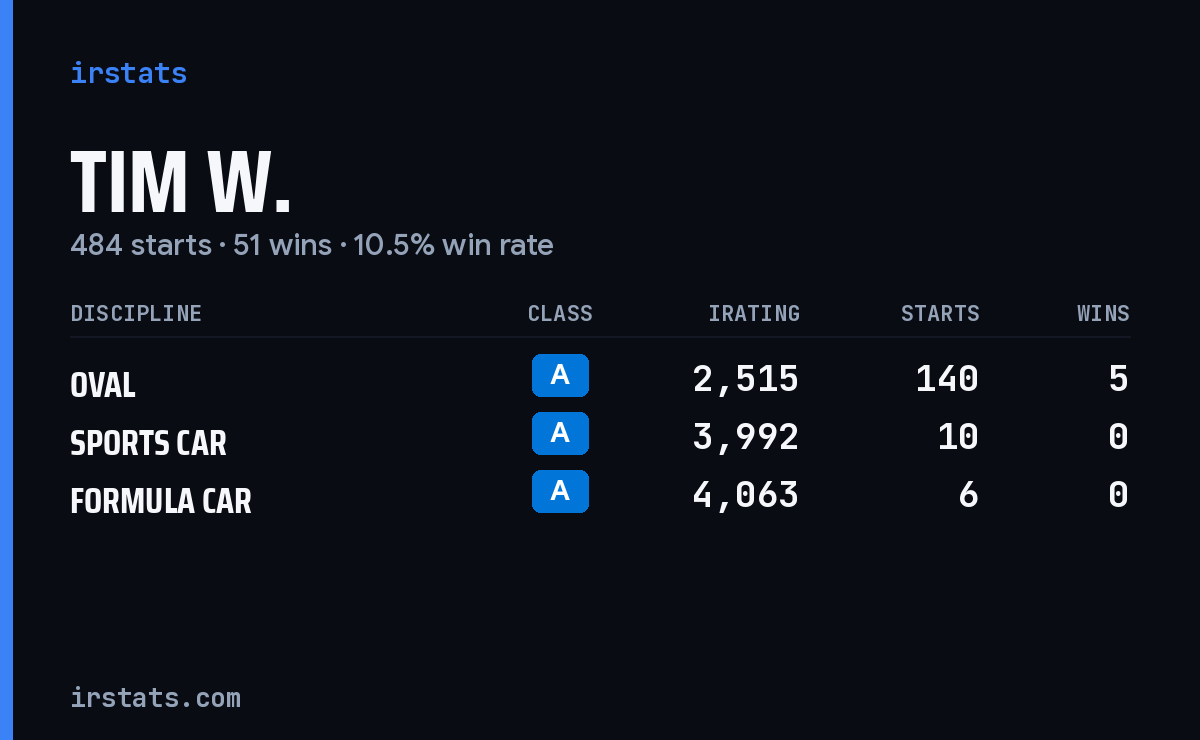
Task: Select the Formula Car discipline row label
Action: pos(161,501)
